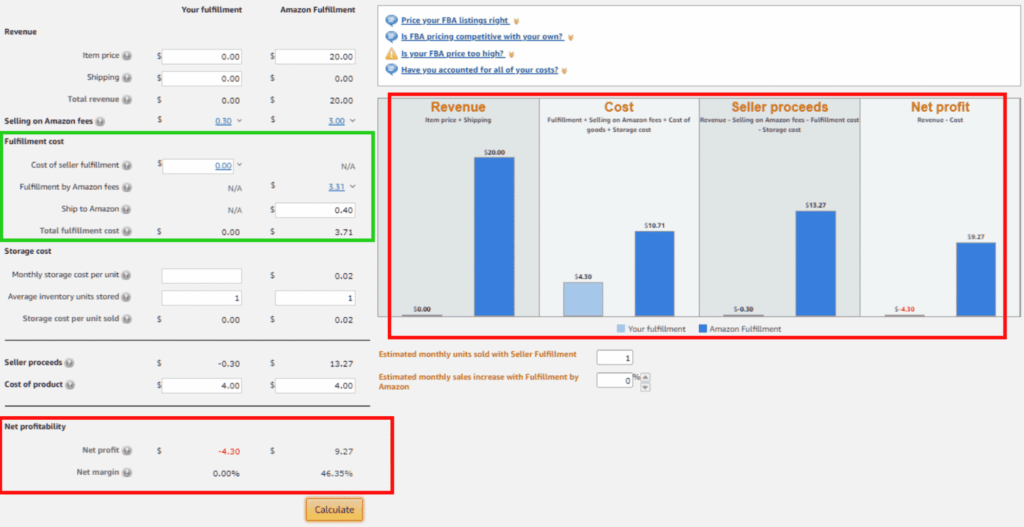1024x527 pixels.
Task: Click the help icon beside Shipping
Action: pos(127,78)
